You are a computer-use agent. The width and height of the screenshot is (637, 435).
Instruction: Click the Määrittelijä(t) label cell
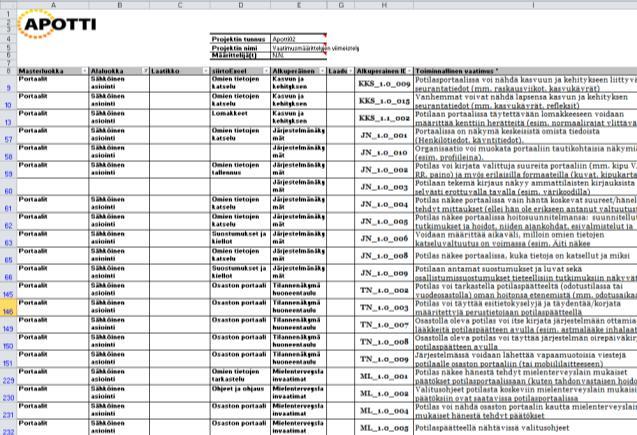(x=240, y=56)
